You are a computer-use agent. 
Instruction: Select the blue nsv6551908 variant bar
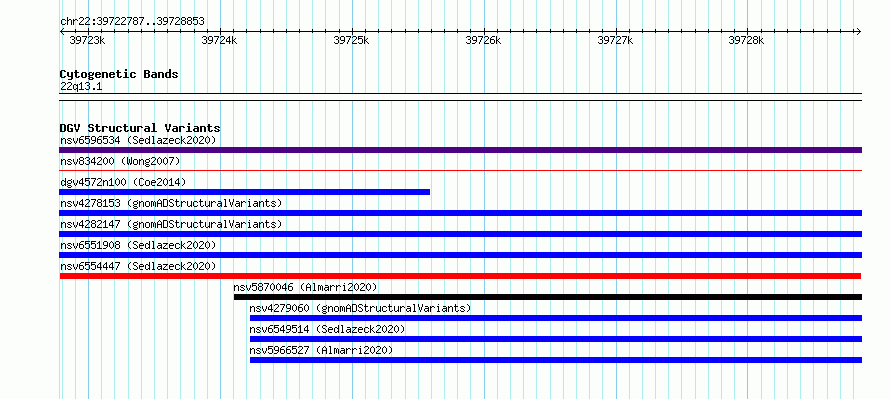coord(460,255)
